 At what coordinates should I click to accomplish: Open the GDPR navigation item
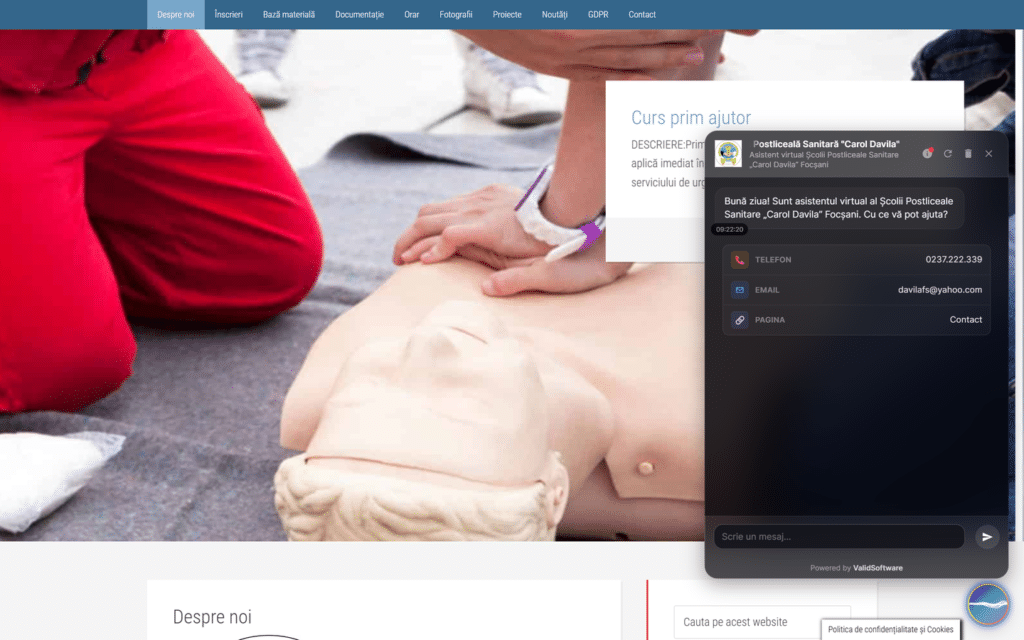[598, 14]
